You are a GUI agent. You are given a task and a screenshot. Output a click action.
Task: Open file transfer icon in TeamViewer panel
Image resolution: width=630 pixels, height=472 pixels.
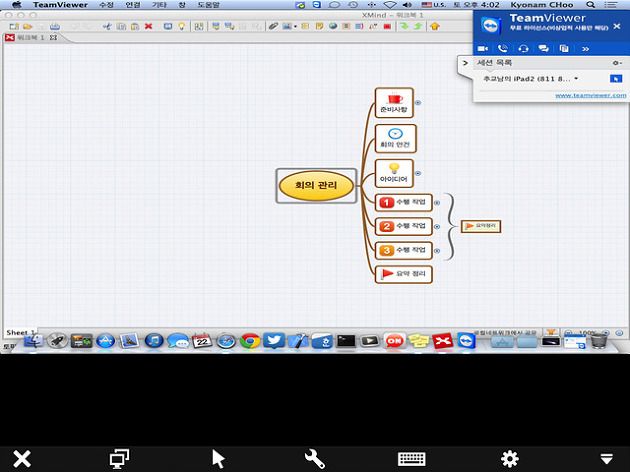564,49
